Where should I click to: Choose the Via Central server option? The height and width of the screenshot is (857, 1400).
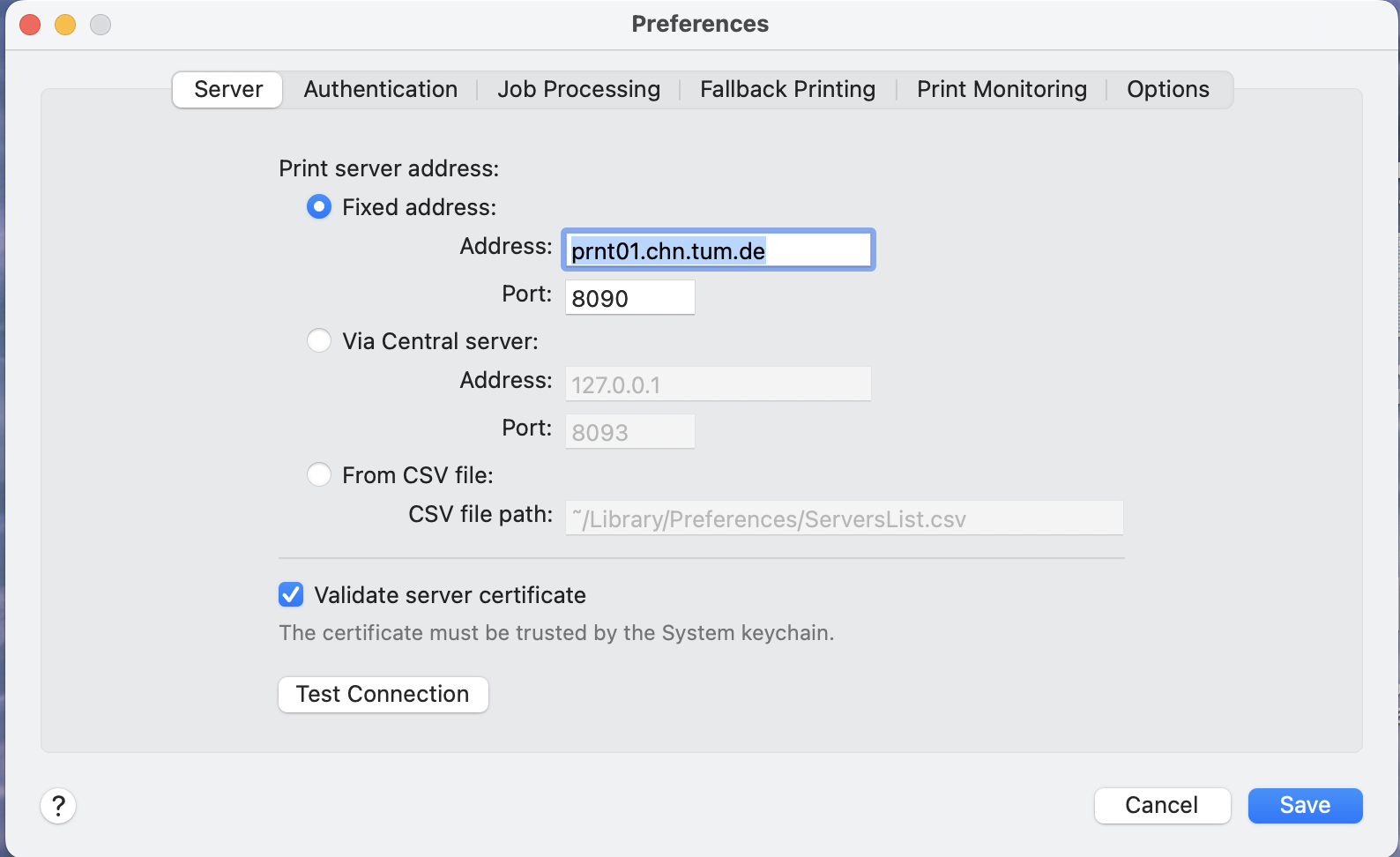coord(319,341)
